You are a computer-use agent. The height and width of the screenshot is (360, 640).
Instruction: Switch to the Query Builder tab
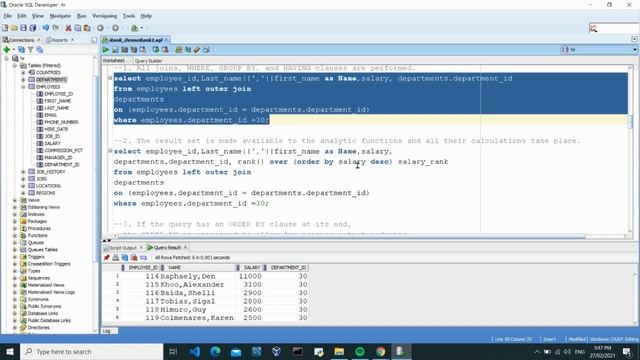point(148,61)
